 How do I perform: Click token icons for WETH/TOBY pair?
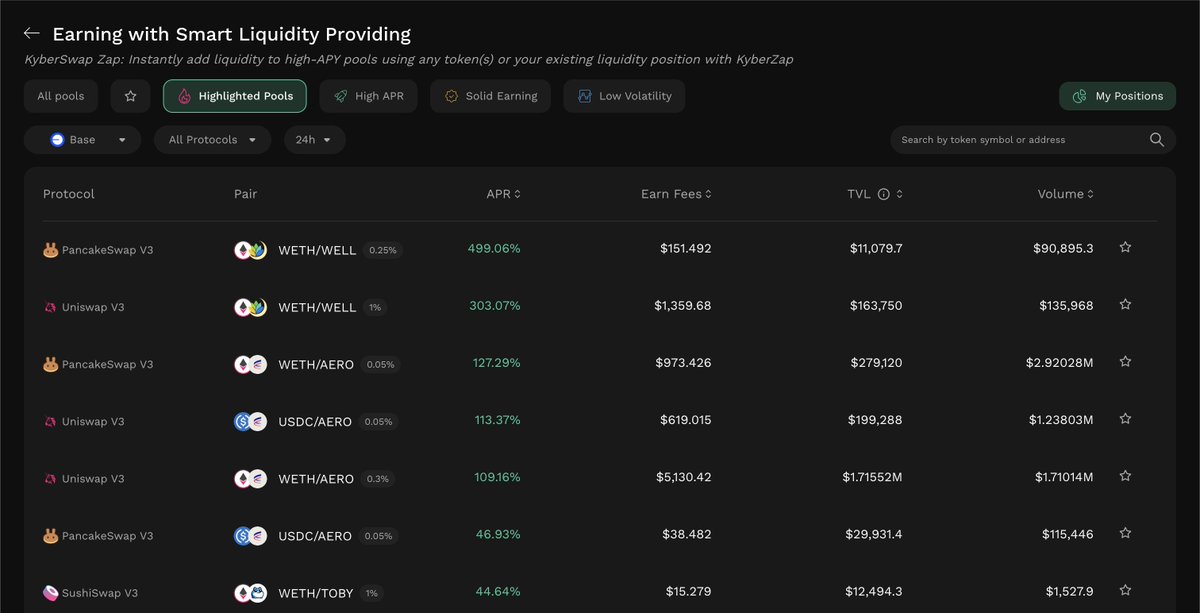point(250,593)
